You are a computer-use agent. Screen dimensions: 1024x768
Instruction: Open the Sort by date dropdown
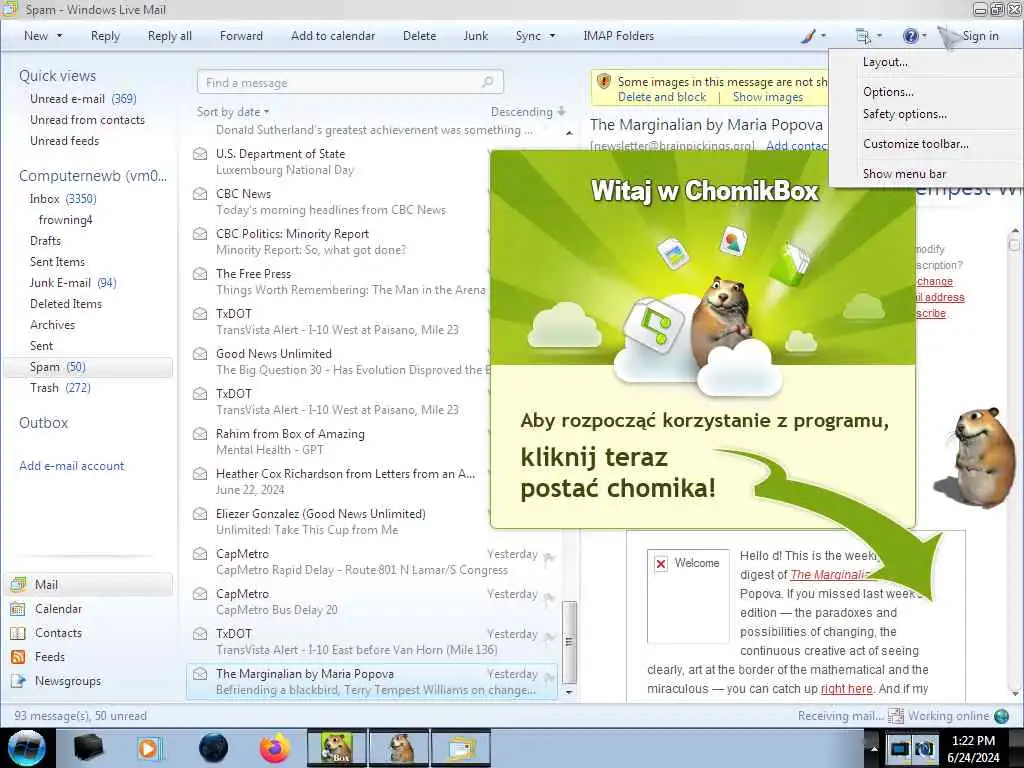(x=232, y=112)
